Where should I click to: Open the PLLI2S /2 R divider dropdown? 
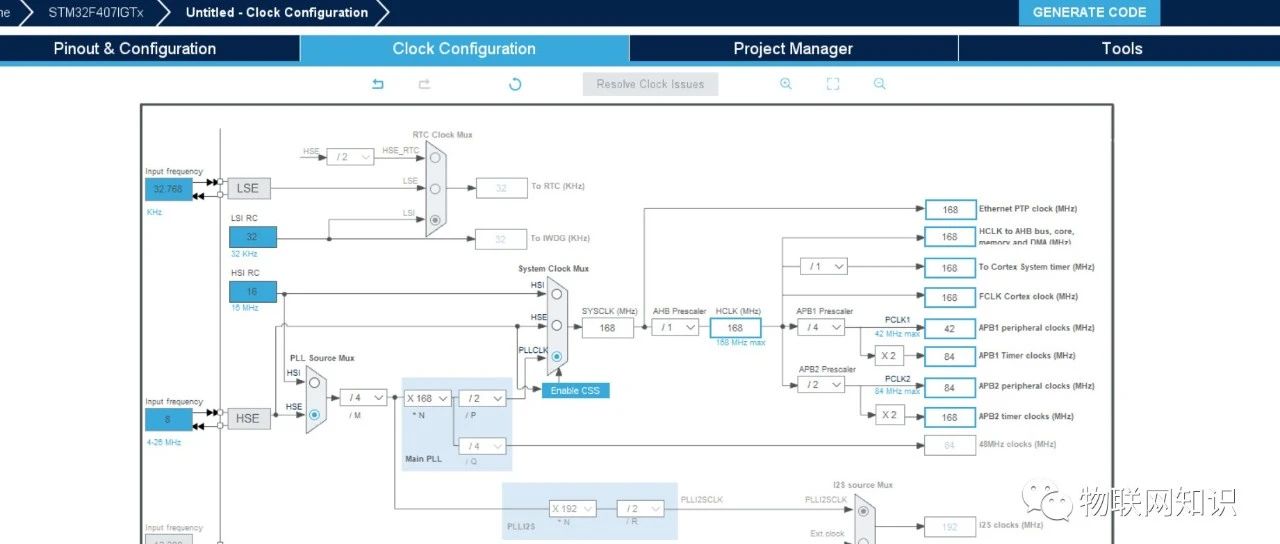pyautogui.click(x=640, y=508)
